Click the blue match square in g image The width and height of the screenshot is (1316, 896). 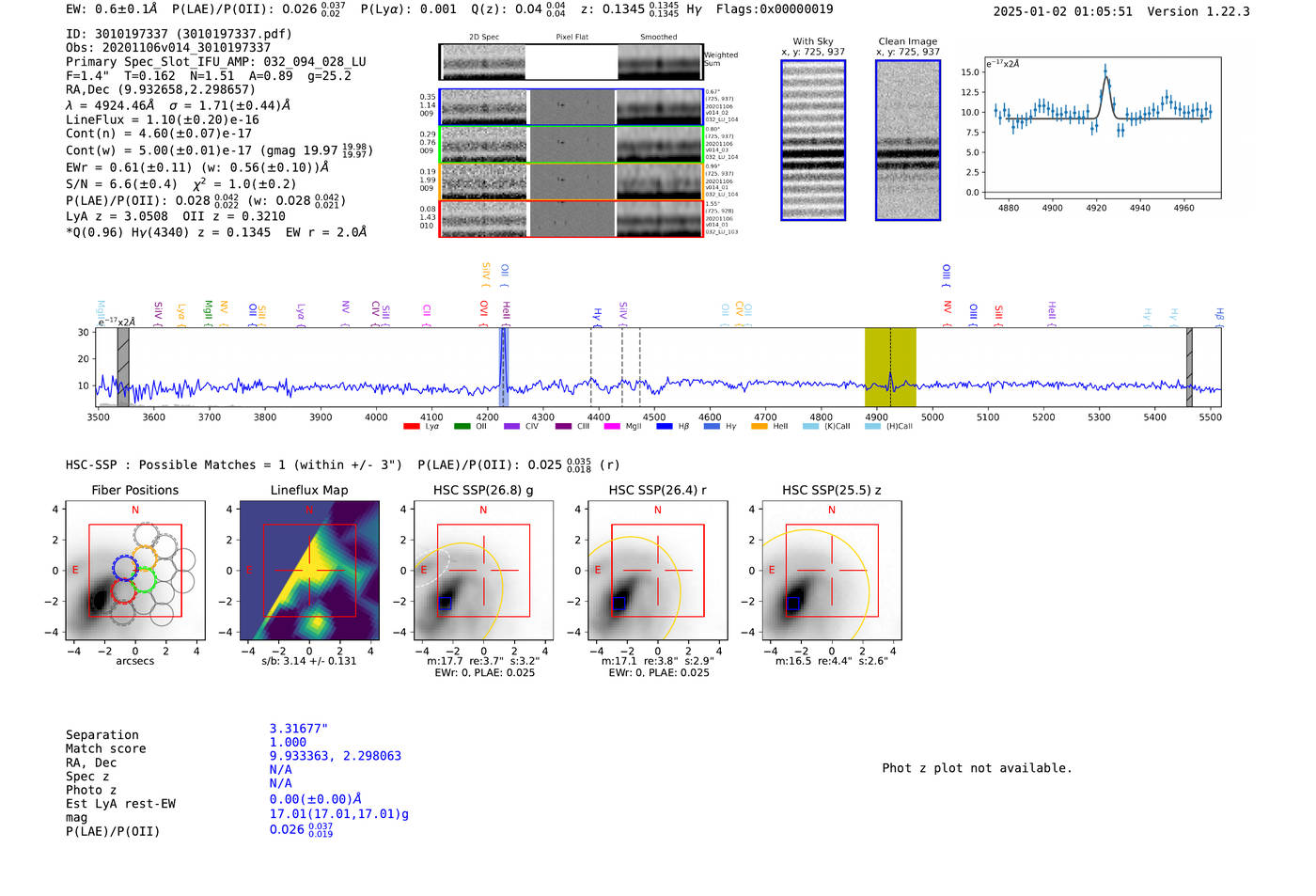[446, 604]
